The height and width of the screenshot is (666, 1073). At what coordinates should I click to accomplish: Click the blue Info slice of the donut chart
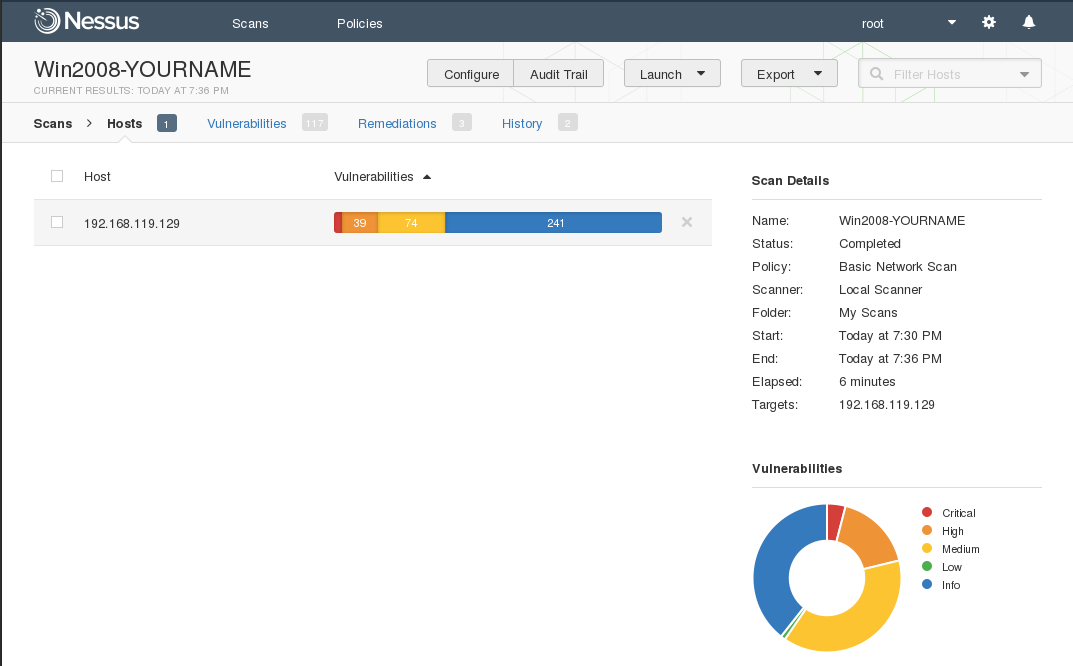[774, 561]
